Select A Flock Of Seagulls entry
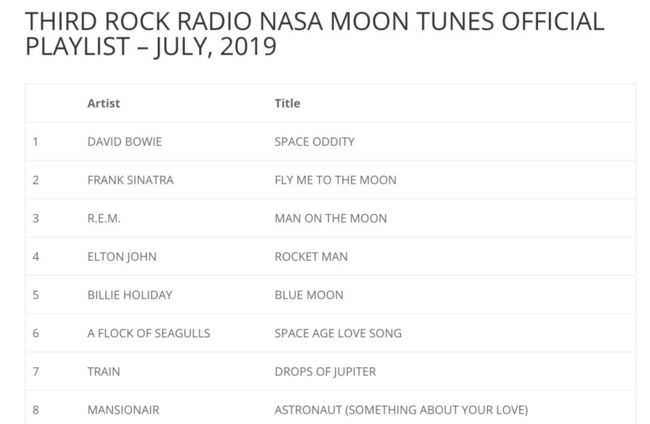650x424 pixels. tap(149, 333)
